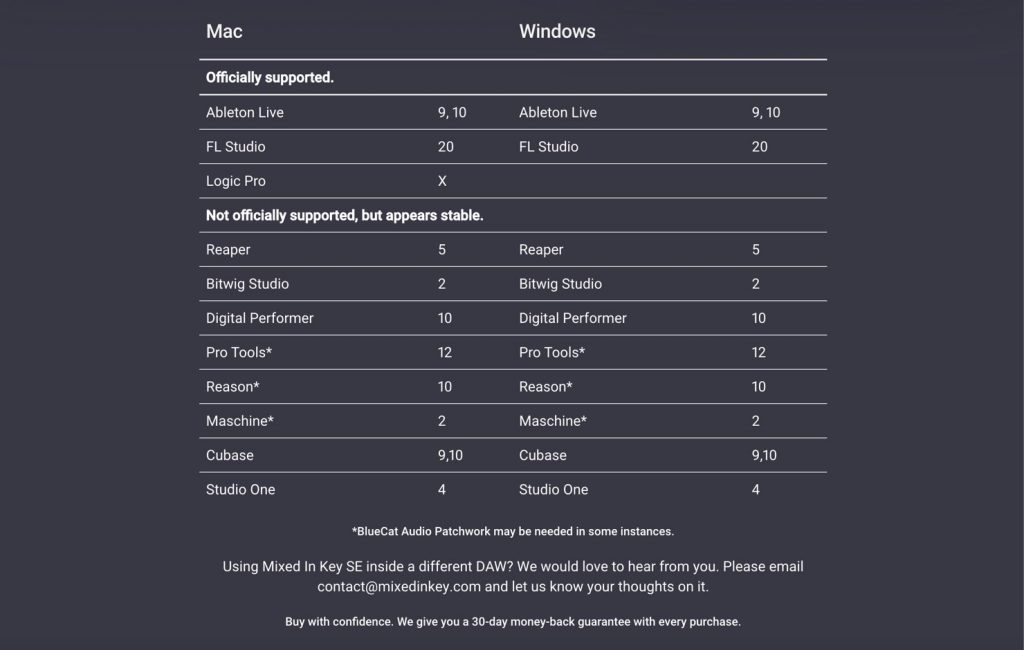
Task: Select Reaper in the Mac column
Action: click(228, 250)
